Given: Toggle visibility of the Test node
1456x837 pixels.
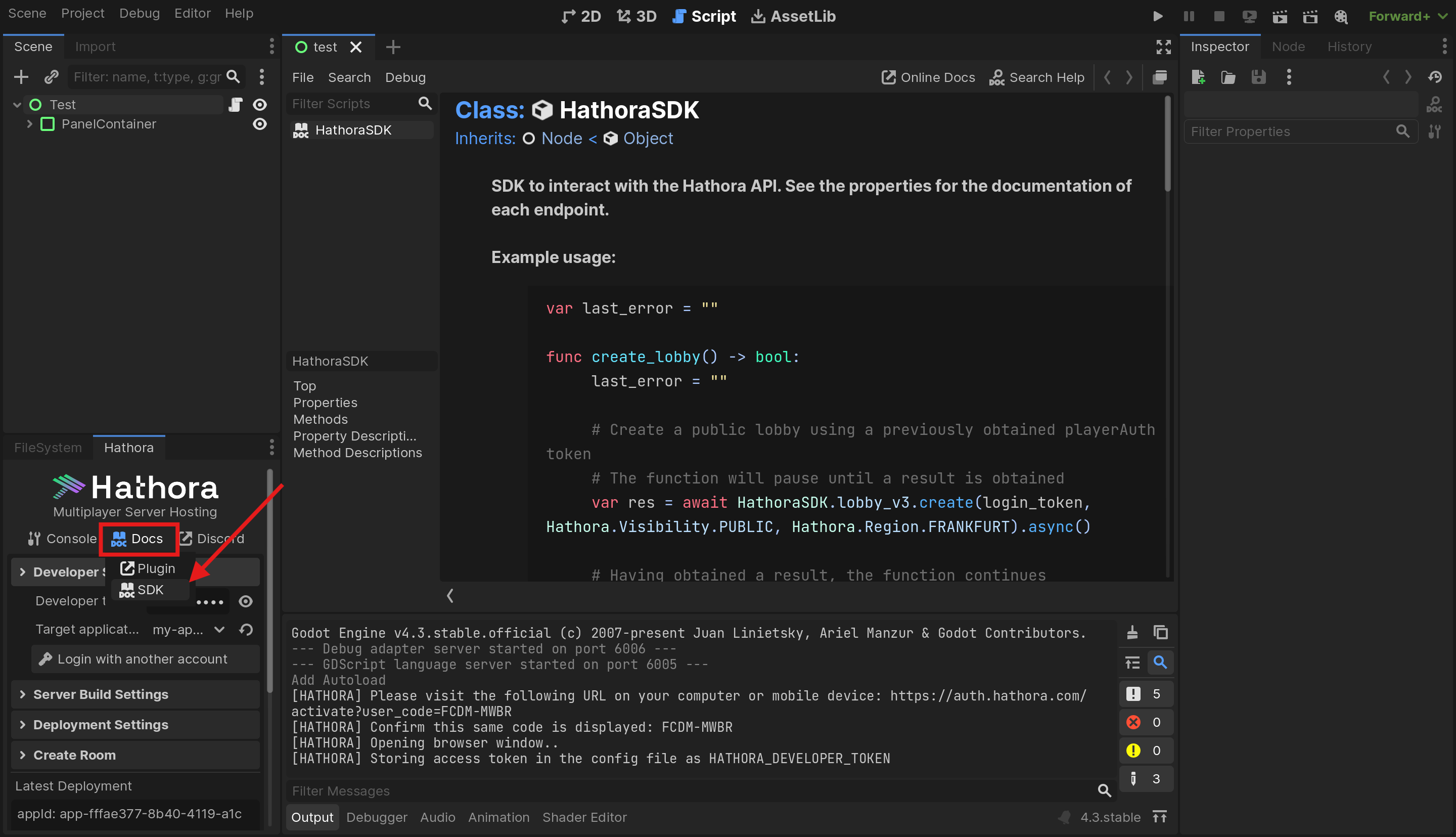Looking at the screenshot, I should coord(260,105).
